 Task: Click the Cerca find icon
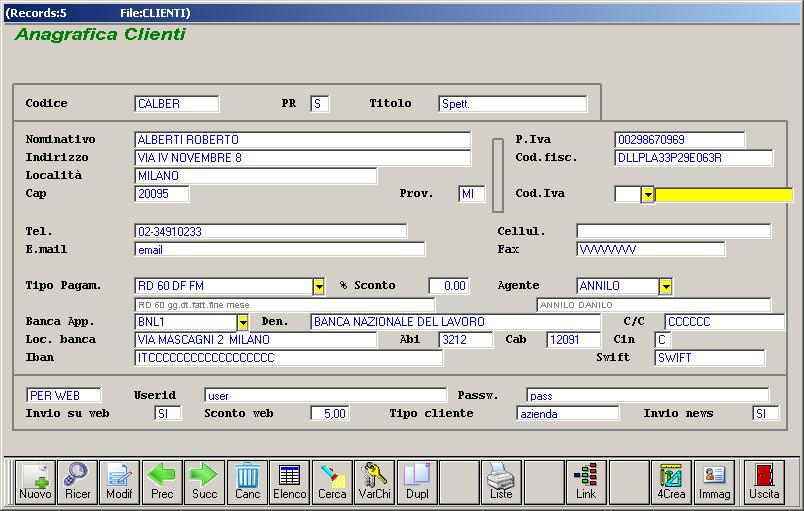(x=332, y=482)
